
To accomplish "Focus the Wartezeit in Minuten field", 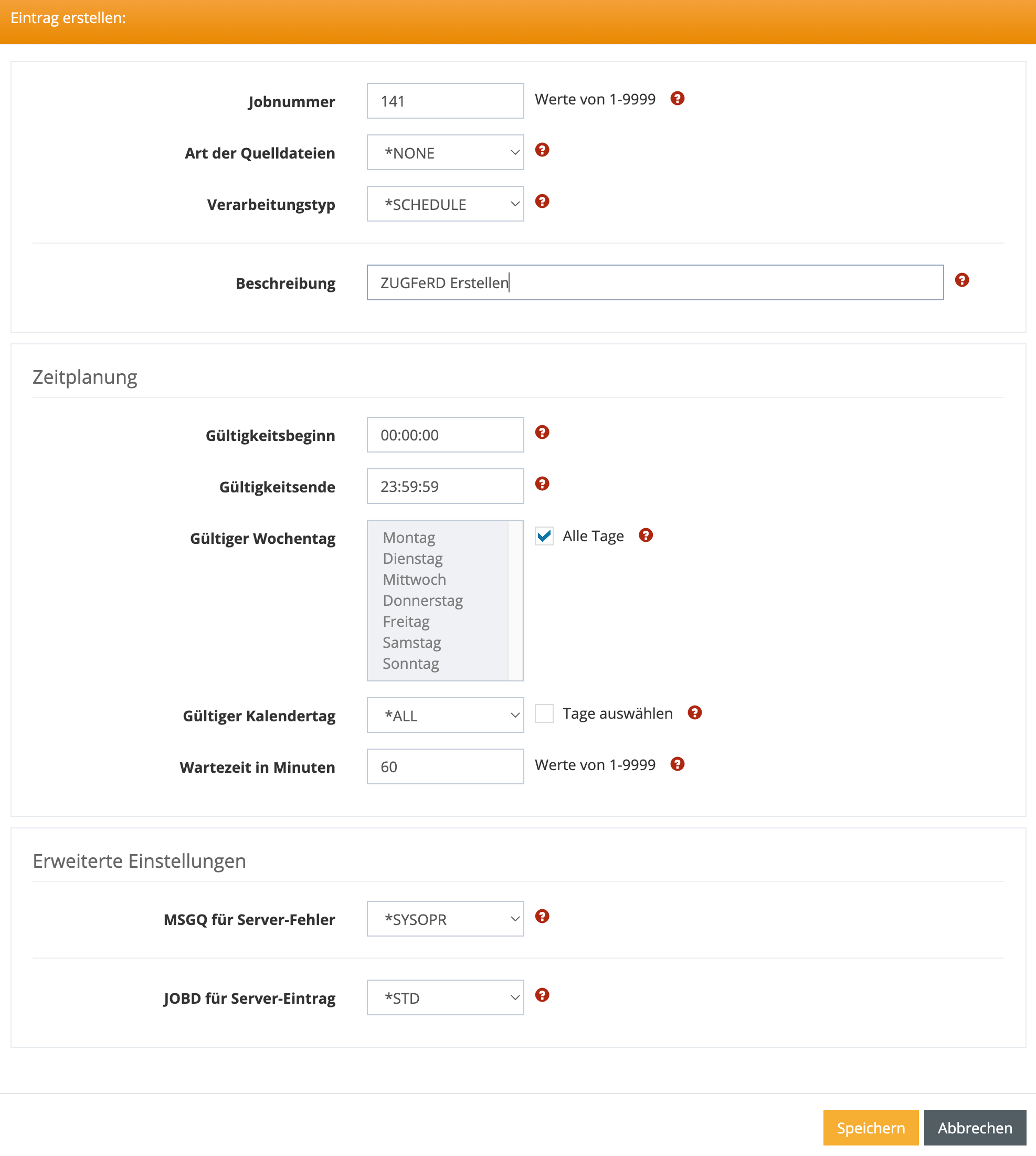I will [445, 766].
